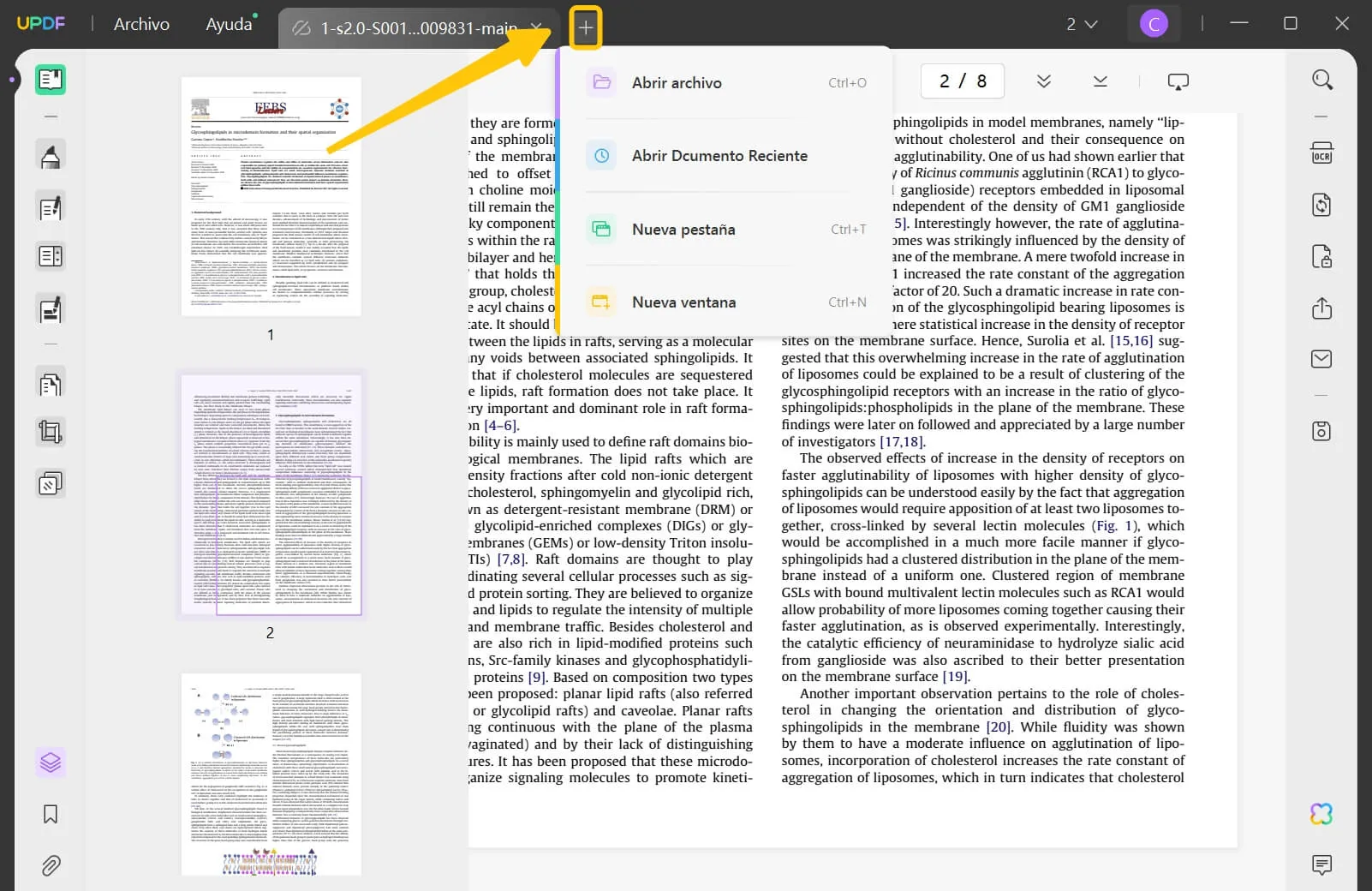Open the Bookmarks panel

(51, 814)
